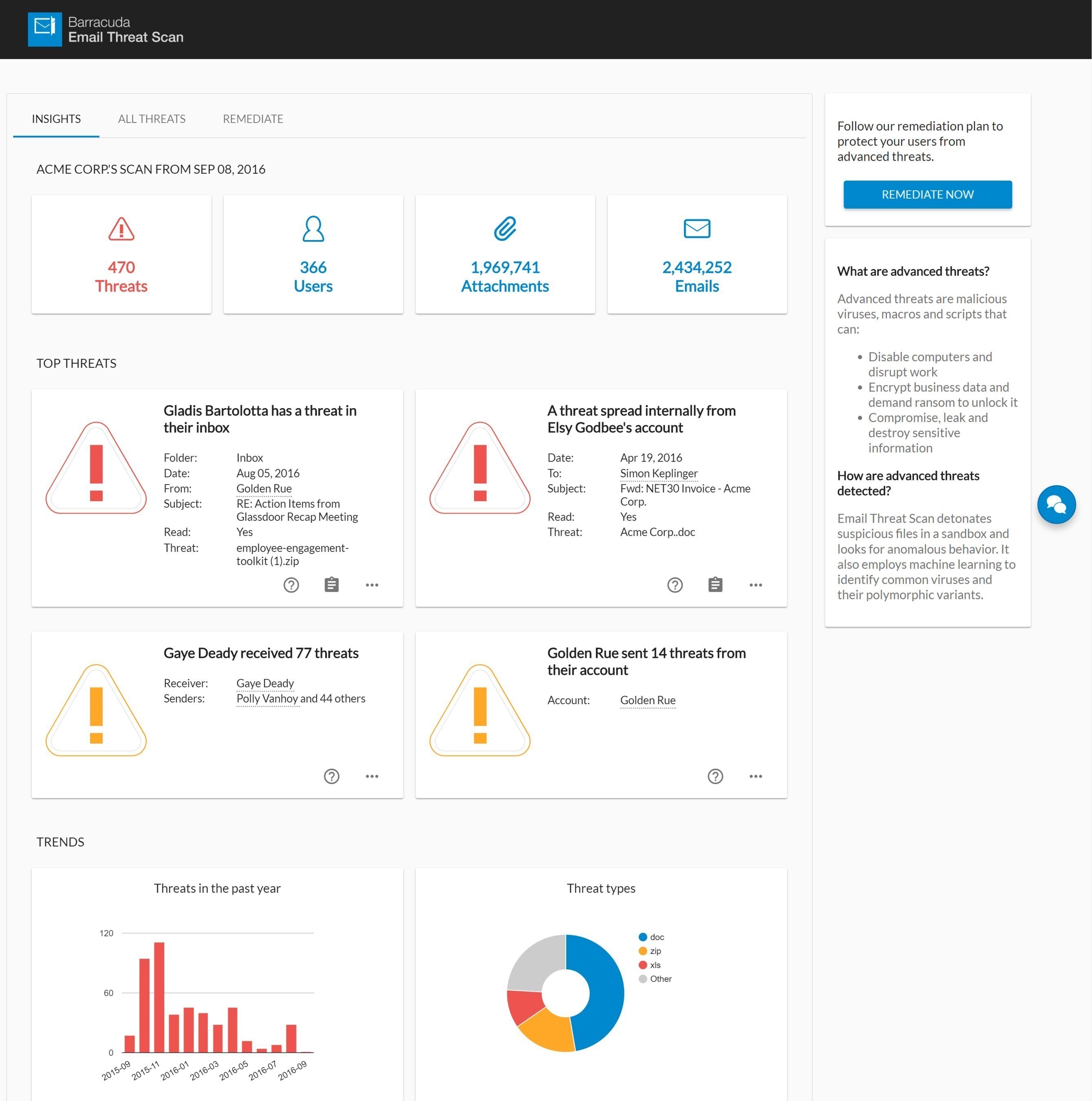Click the user icon on 366 Users card
Image resolution: width=1092 pixels, height=1101 pixels.
313,229
